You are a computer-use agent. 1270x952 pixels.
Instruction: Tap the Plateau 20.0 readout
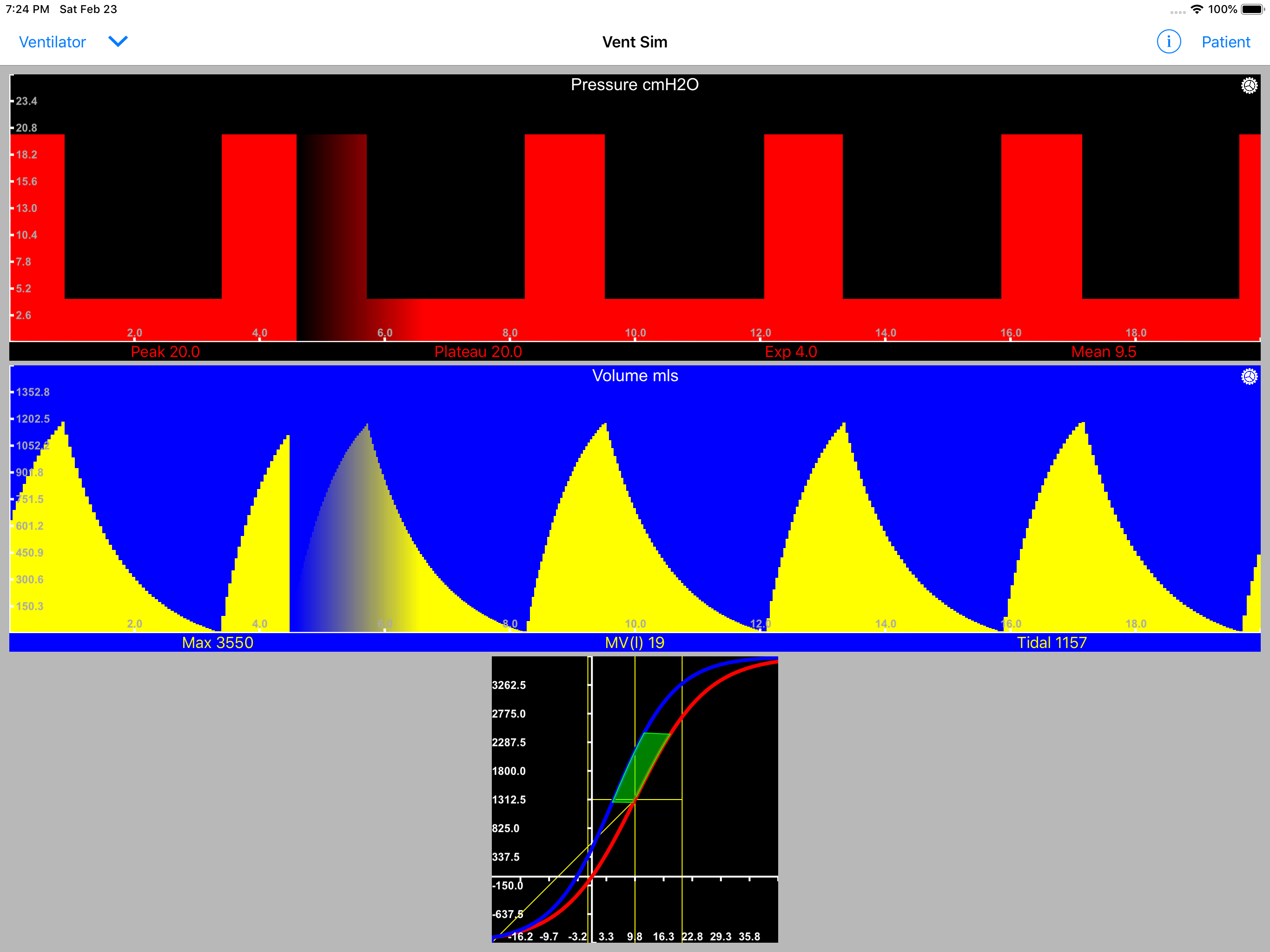pyautogui.click(x=478, y=351)
